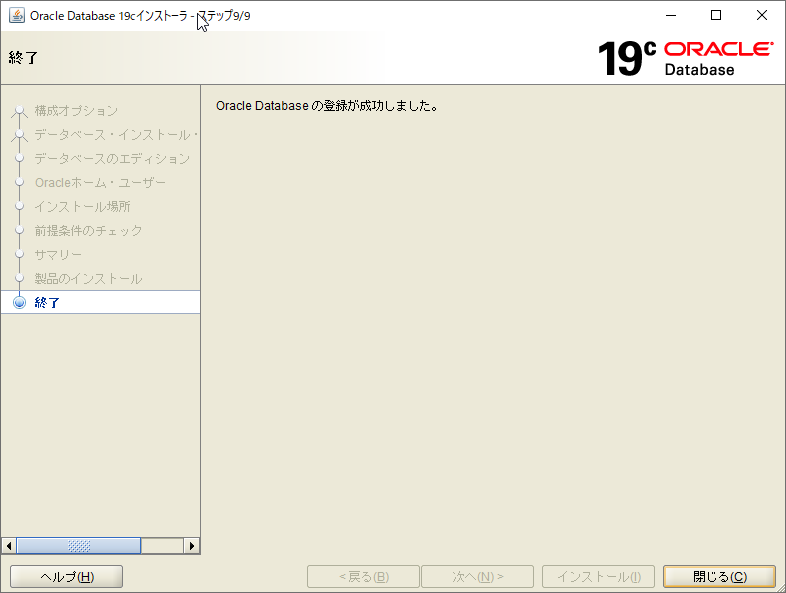The height and width of the screenshot is (593, 786).
Task: Select the サマリー step
Action: coord(58,255)
